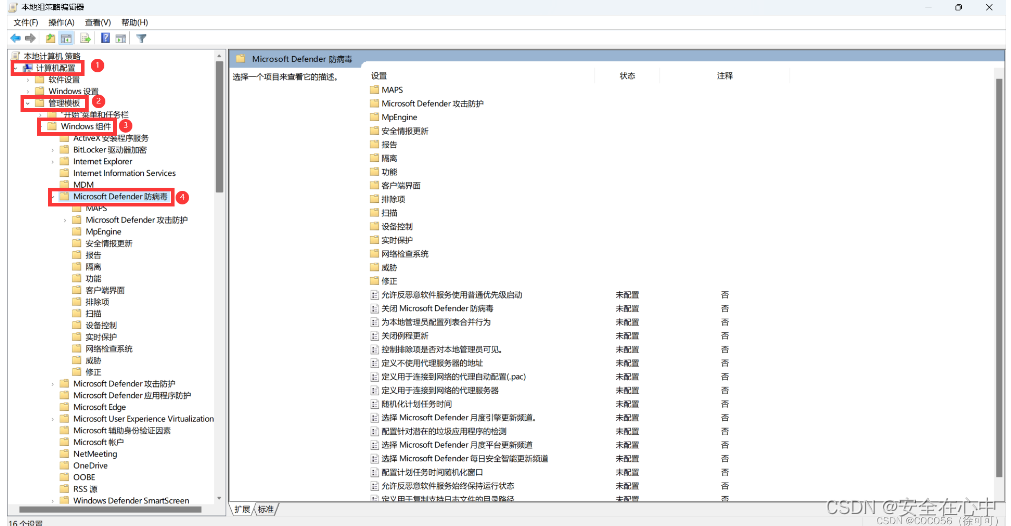Click the Microsoft Edge folder icon in tree

click(64, 407)
